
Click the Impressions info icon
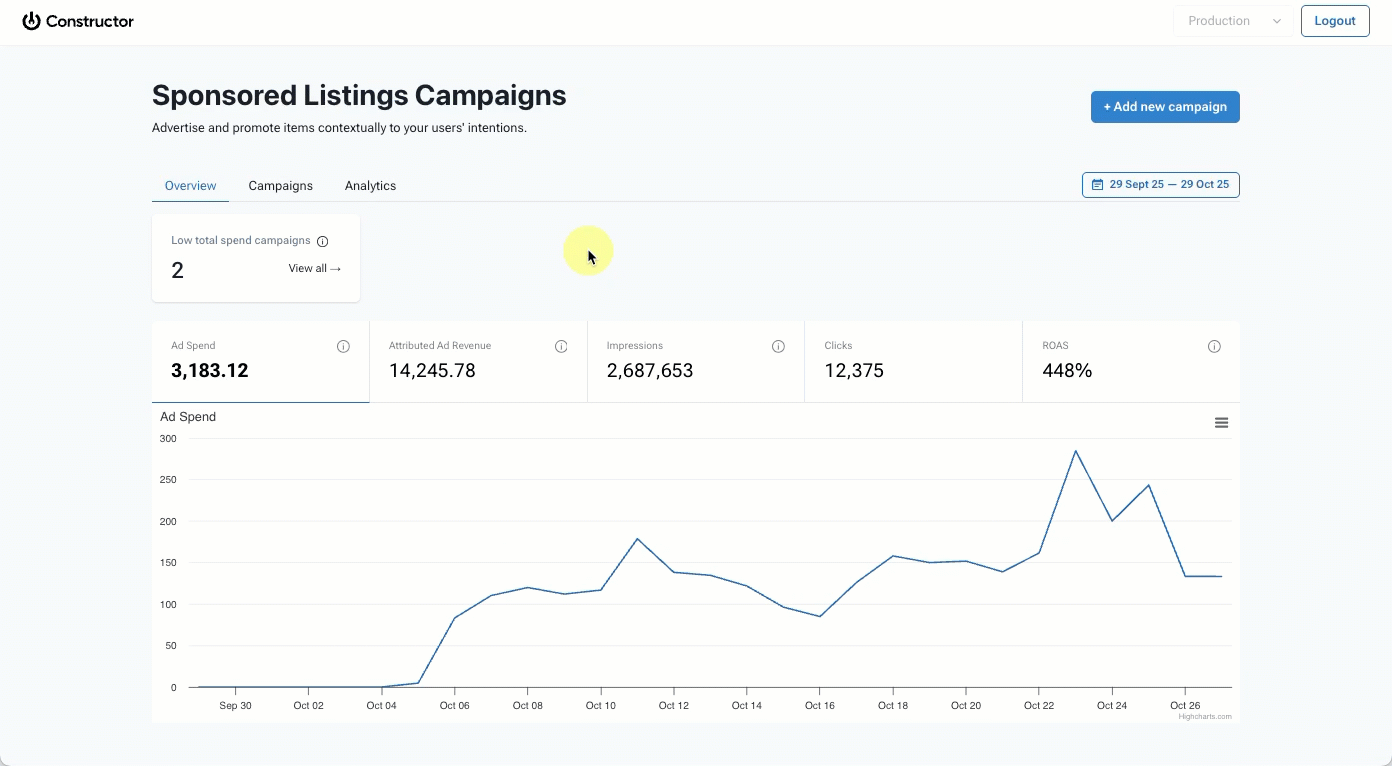click(778, 347)
